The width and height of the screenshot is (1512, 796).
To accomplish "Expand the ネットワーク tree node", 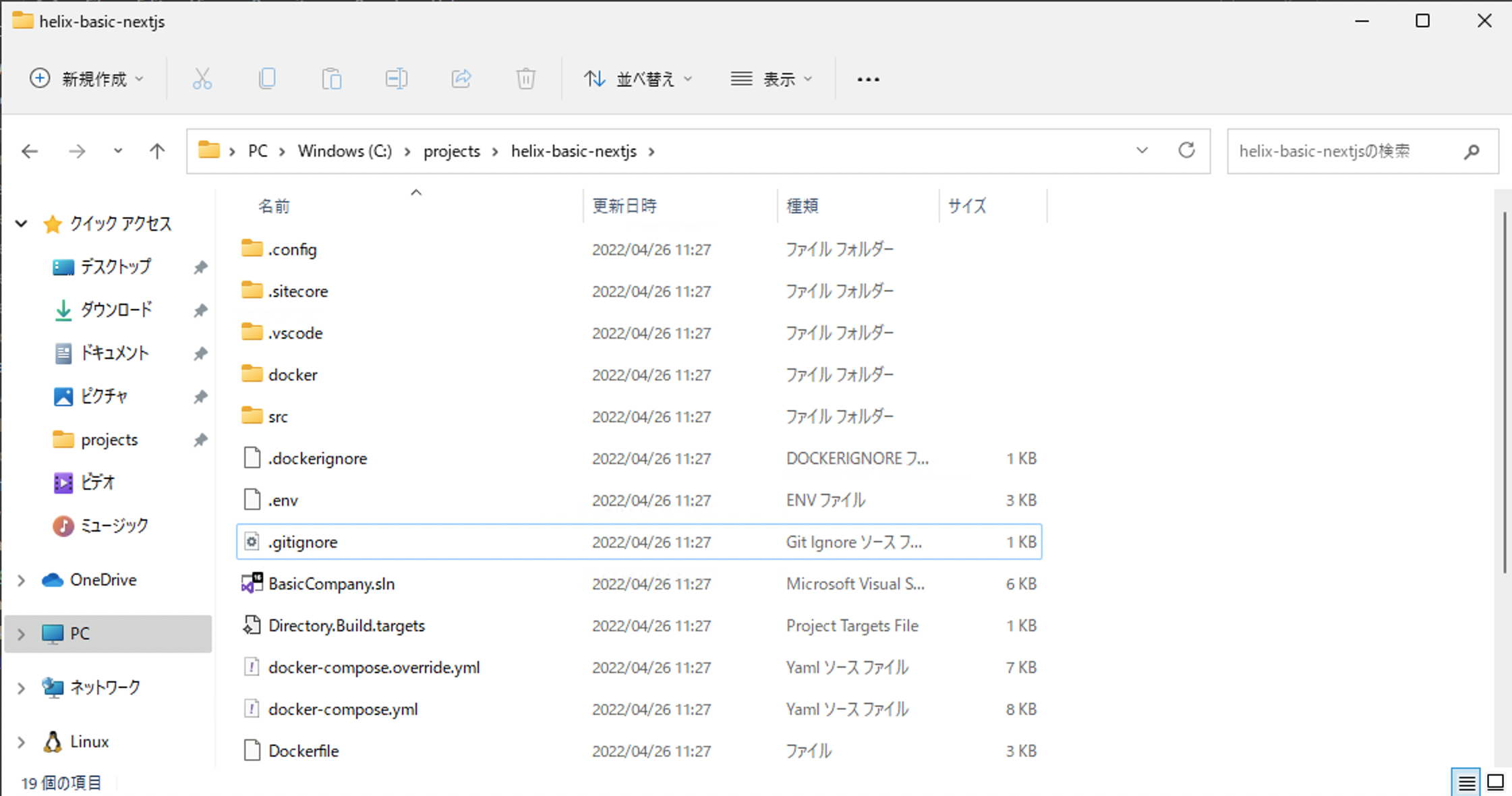I will [21, 688].
